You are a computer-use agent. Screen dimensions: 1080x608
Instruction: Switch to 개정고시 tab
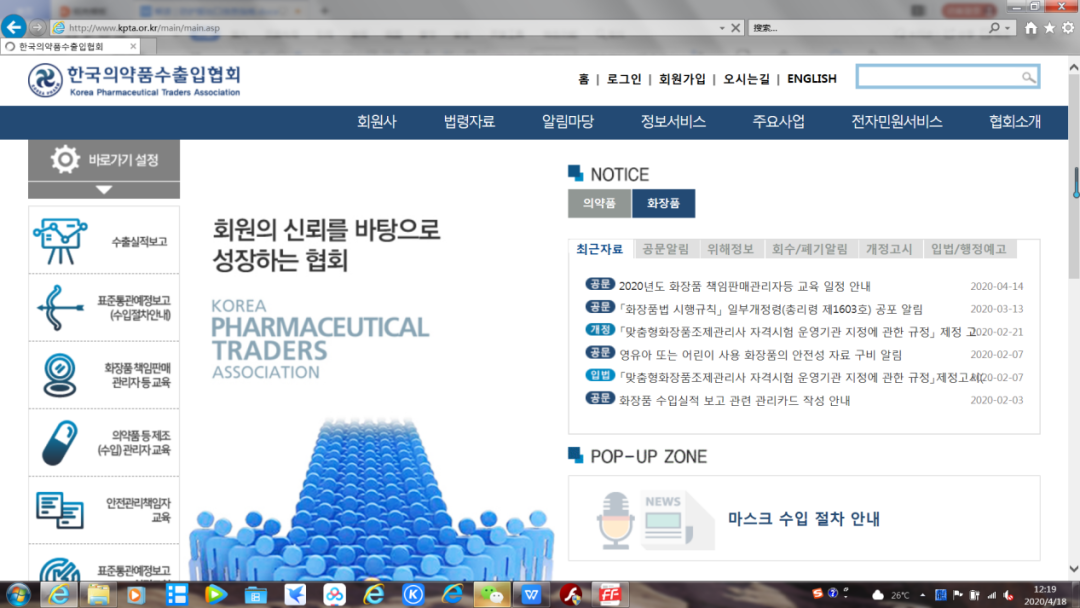(889, 249)
